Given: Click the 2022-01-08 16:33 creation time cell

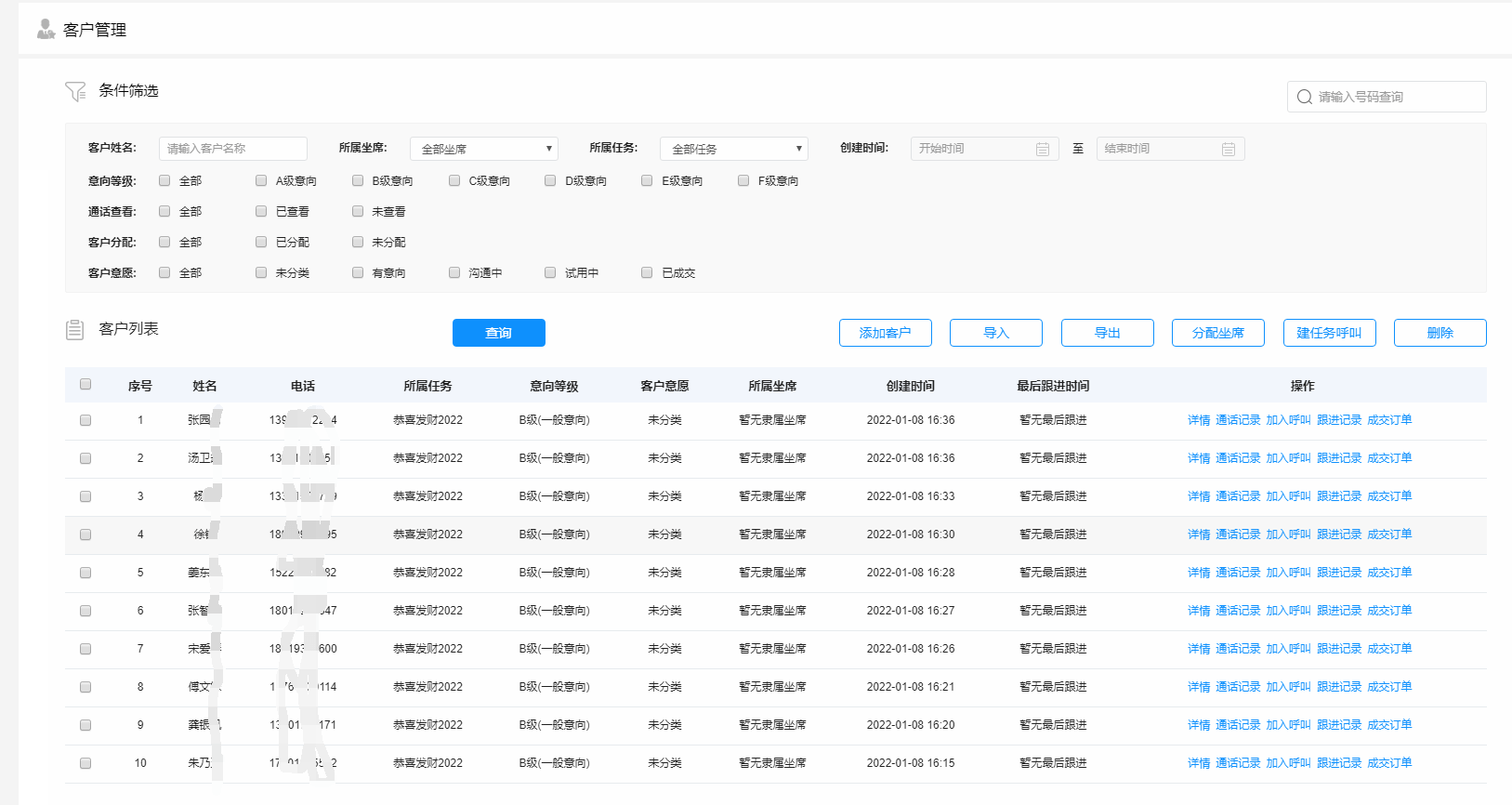Looking at the screenshot, I should [911, 496].
